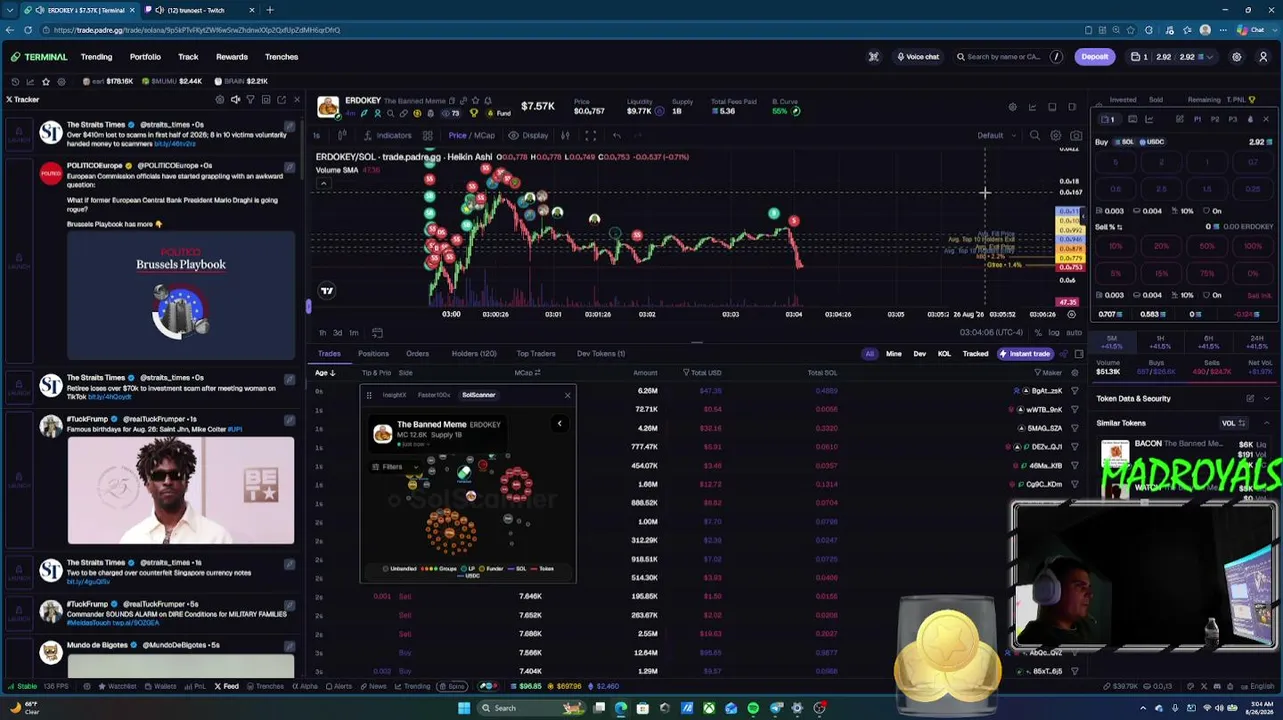Click the bonding curve 55% progress indicator
The image size is (1283, 720).
786,111
